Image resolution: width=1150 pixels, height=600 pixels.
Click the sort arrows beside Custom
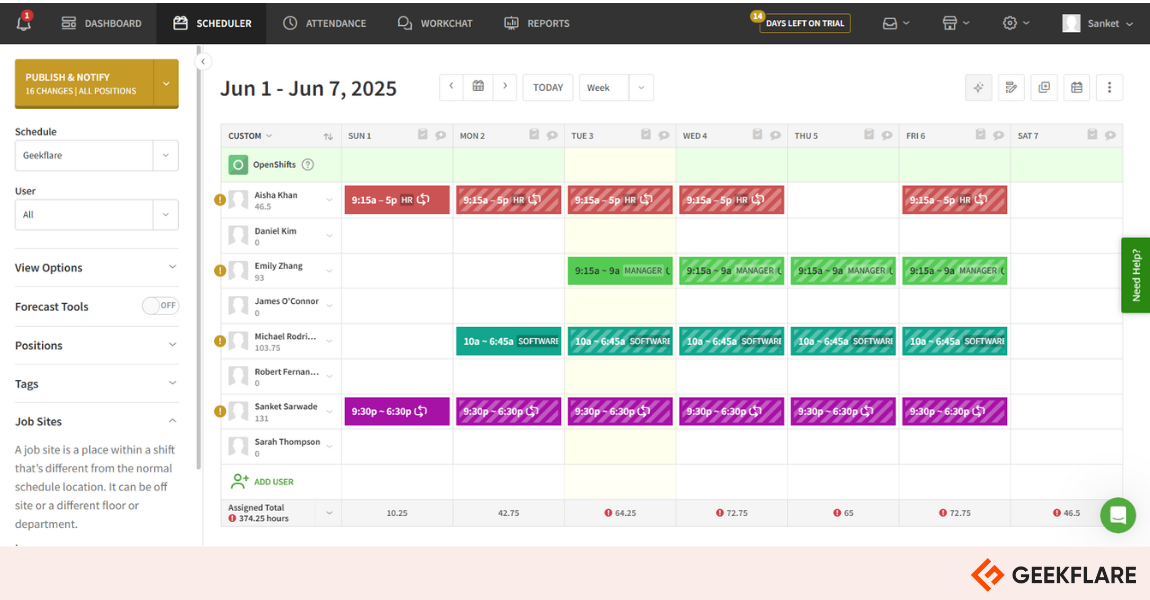click(328, 136)
